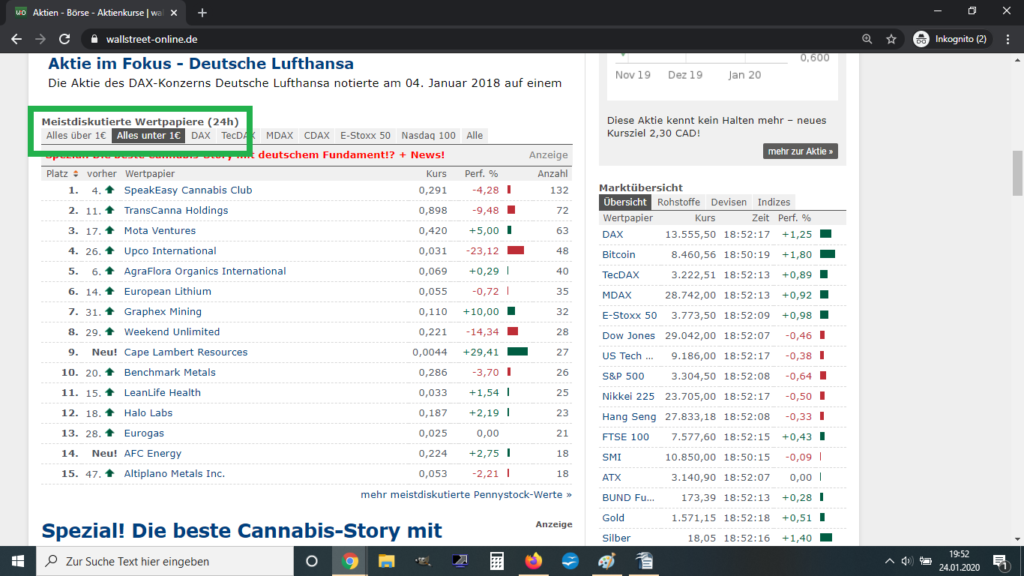Open AFC Energy stock link
The height and width of the screenshot is (576, 1024).
[153, 453]
